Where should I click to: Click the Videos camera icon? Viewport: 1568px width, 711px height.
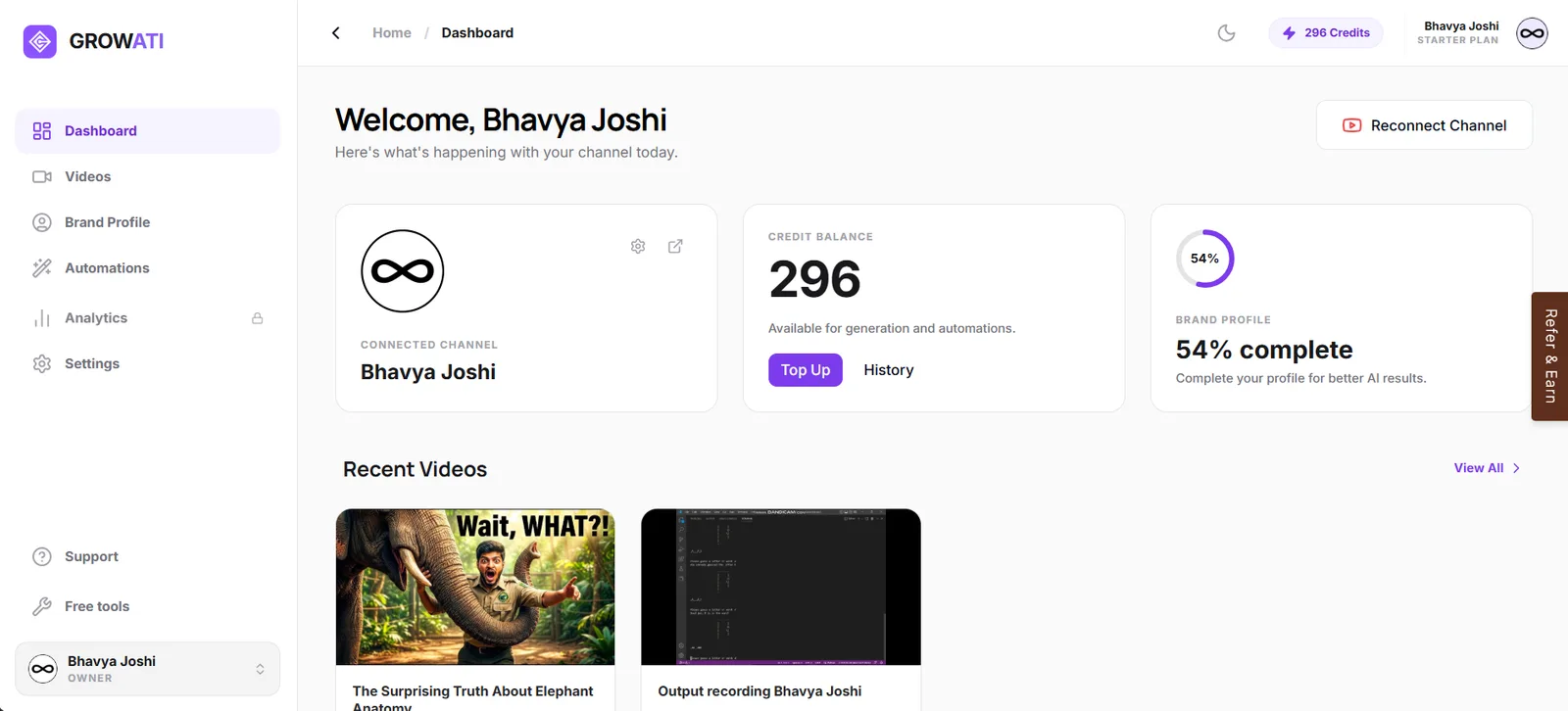(42, 176)
